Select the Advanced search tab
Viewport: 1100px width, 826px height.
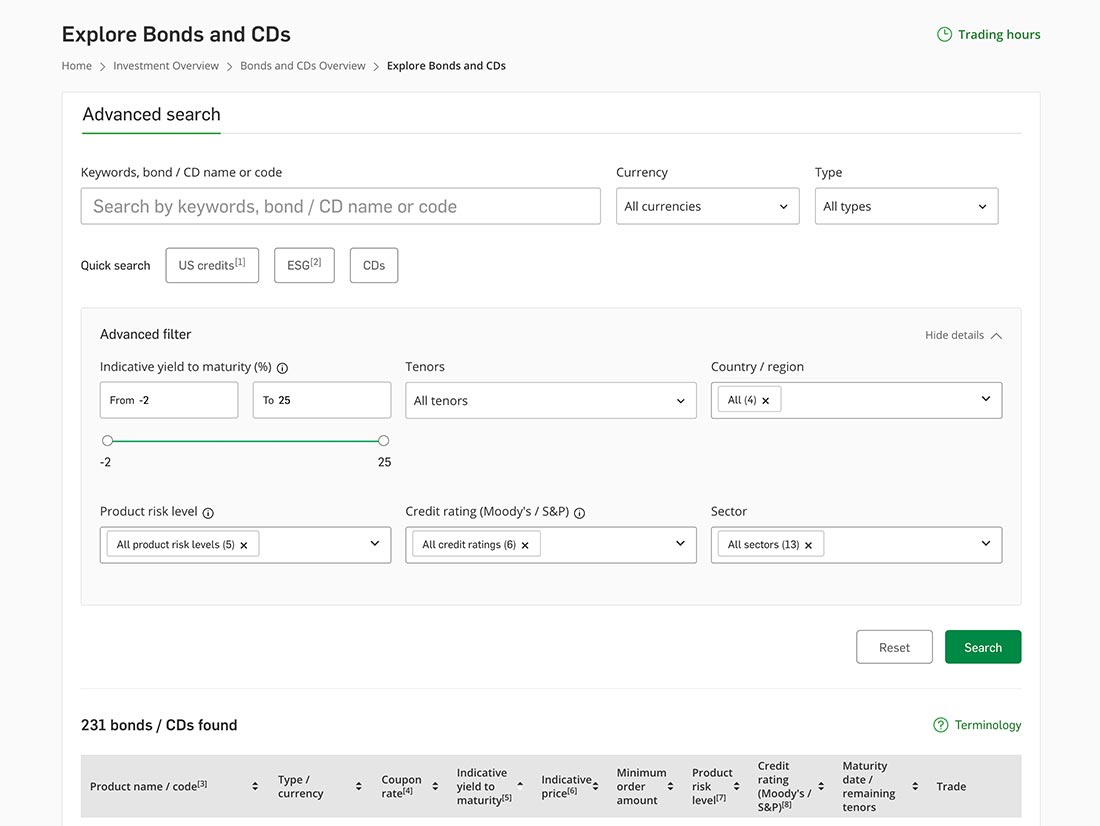pyautogui.click(x=152, y=114)
